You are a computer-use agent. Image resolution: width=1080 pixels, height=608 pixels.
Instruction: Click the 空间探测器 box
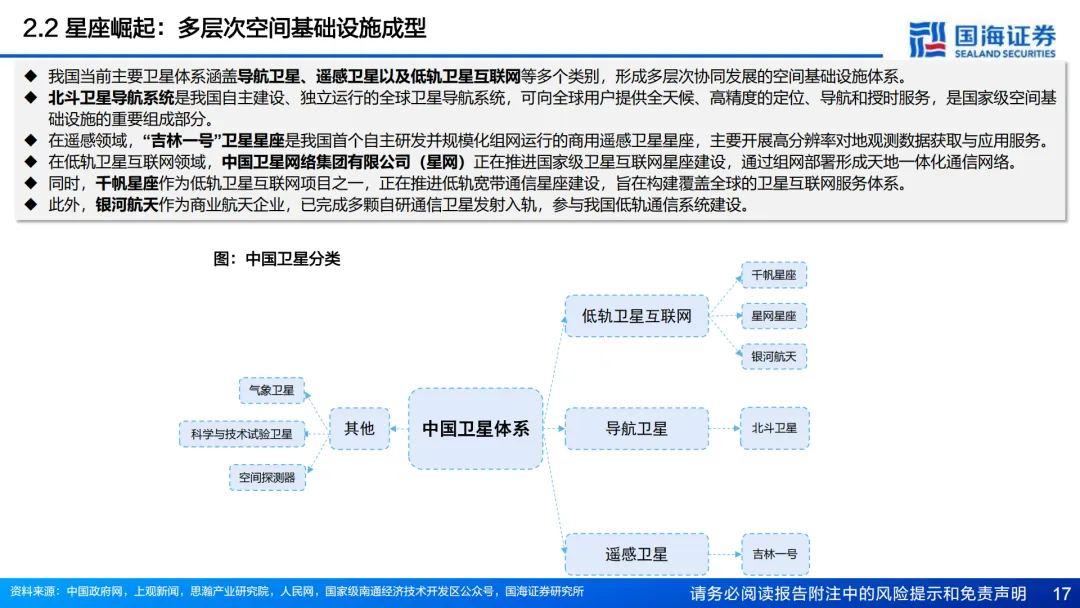point(267,477)
